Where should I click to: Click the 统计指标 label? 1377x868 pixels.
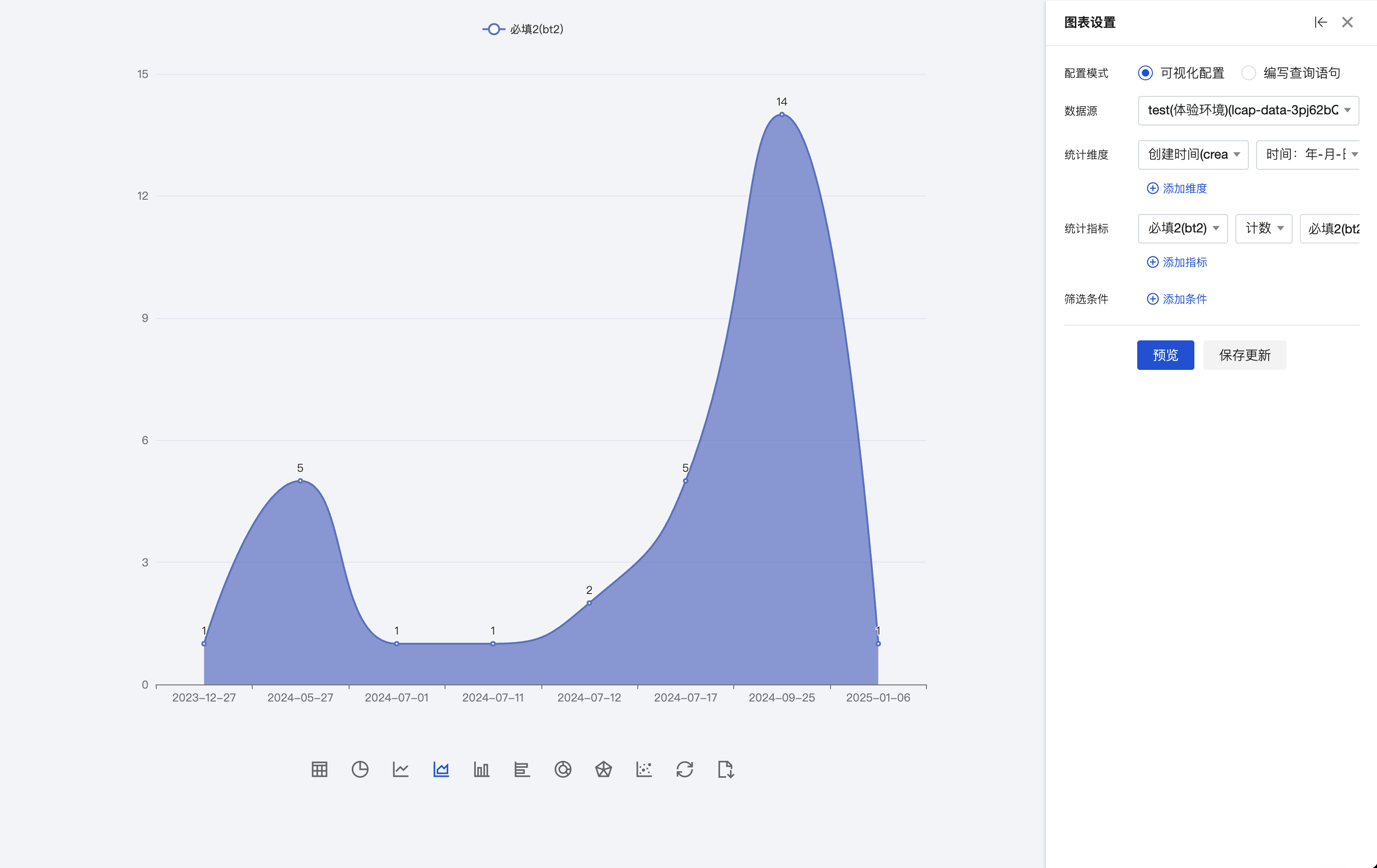point(1086,228)
